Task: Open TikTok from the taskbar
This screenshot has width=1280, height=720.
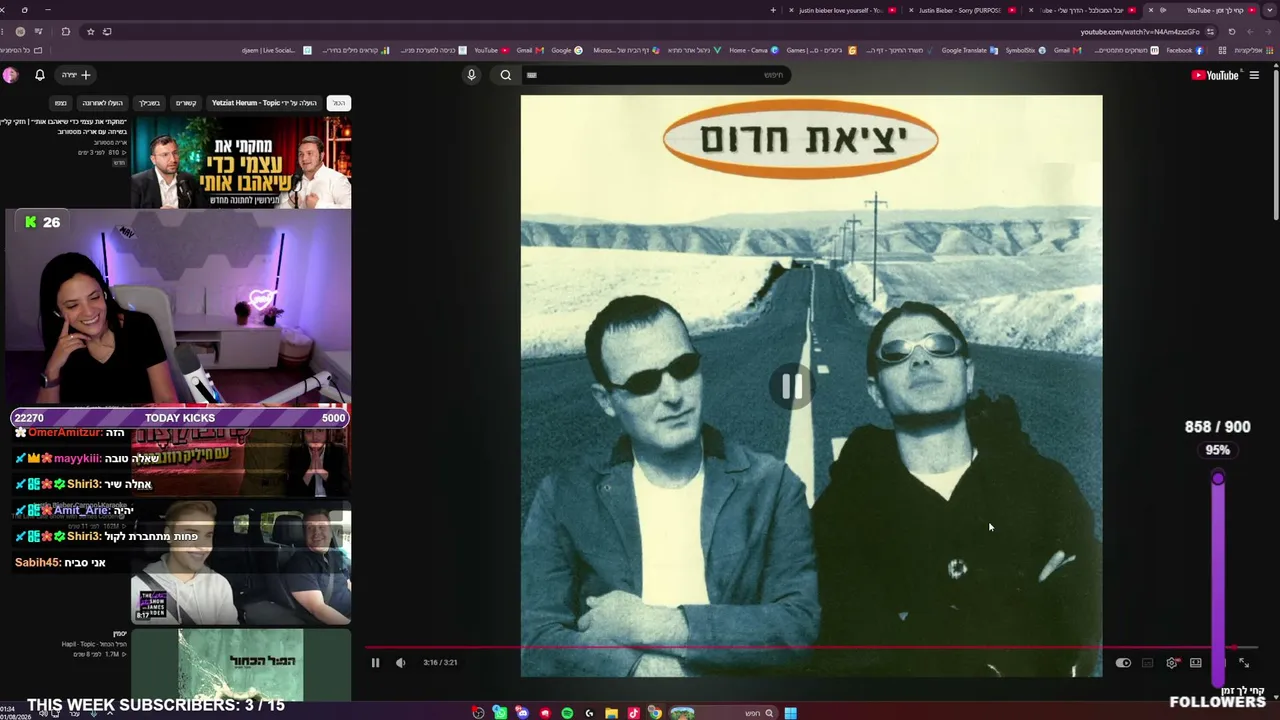Action: point(633,713)
